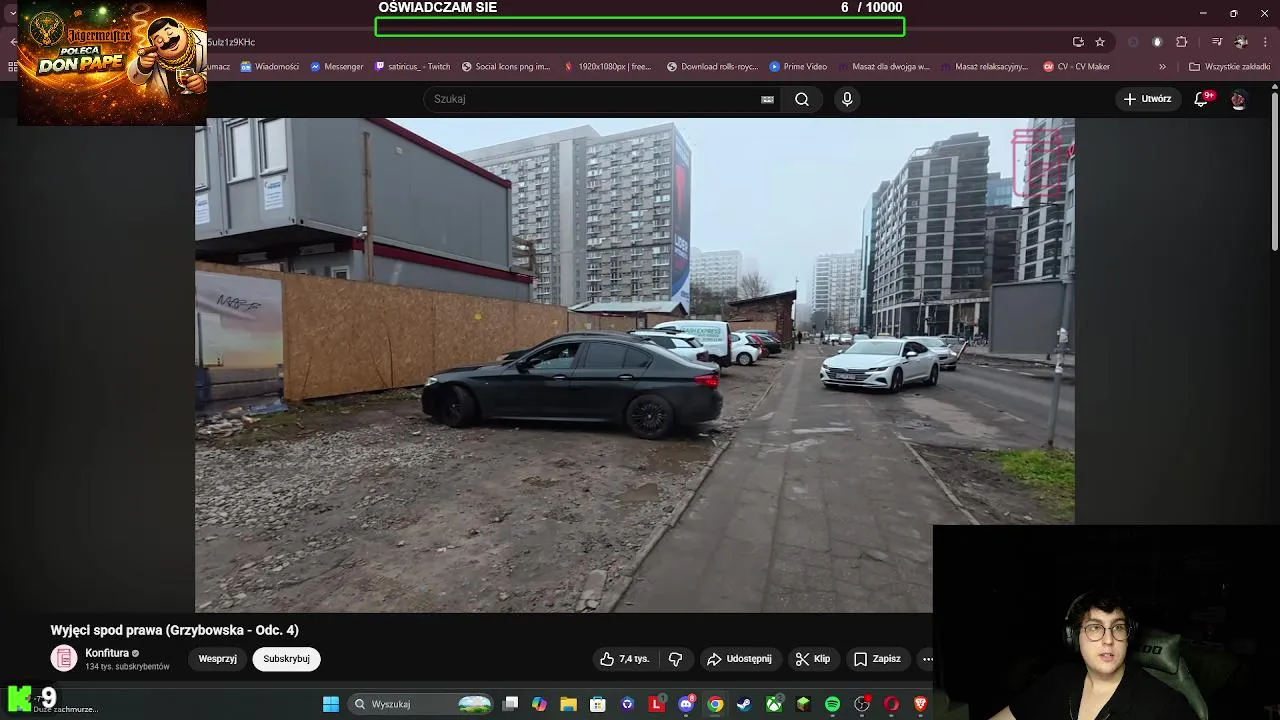Click the Udostępnij share button
The height and width of the screenshot is (720, 1280).
[739, 659]
